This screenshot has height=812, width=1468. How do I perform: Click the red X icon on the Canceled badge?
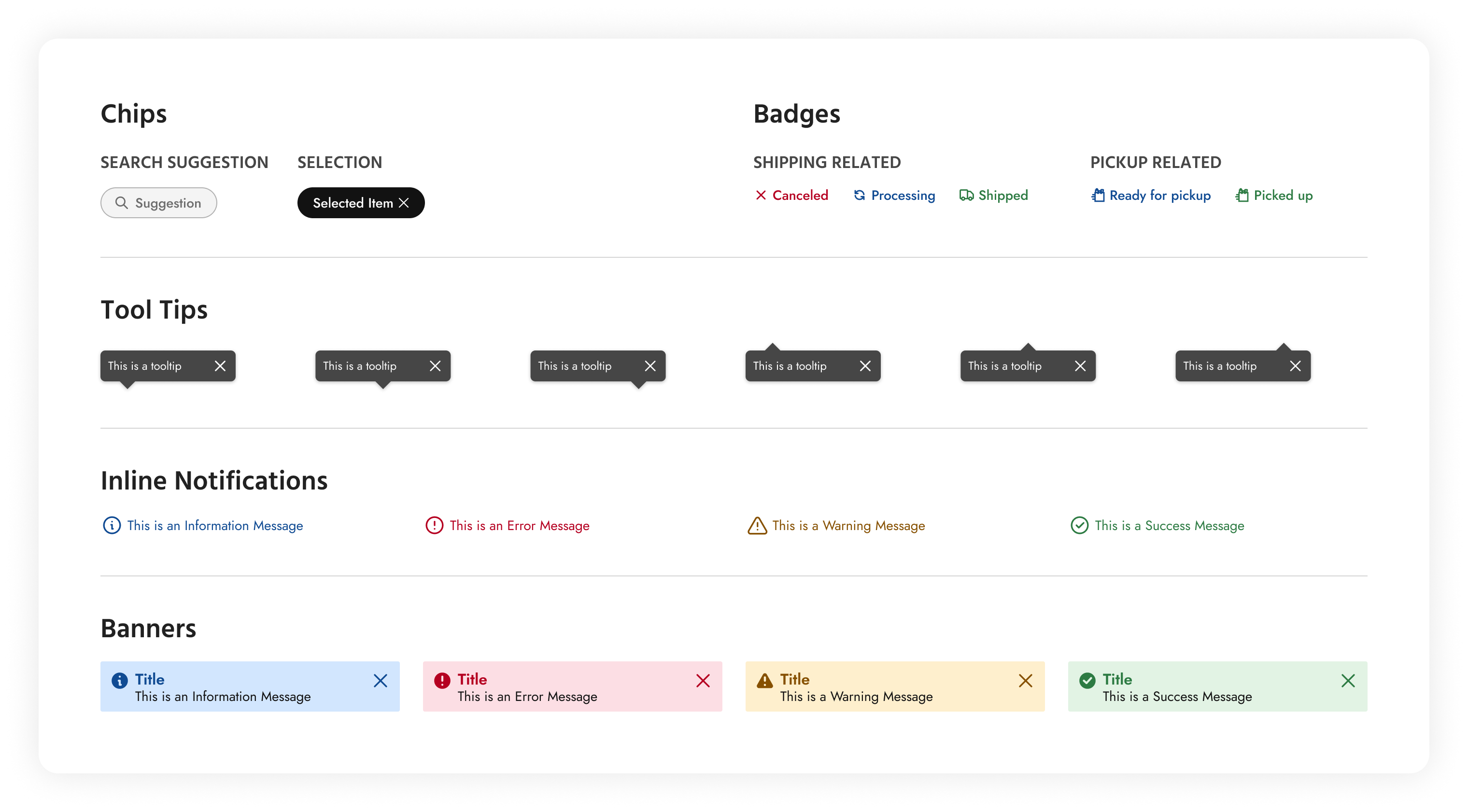[x=762, y=195]
